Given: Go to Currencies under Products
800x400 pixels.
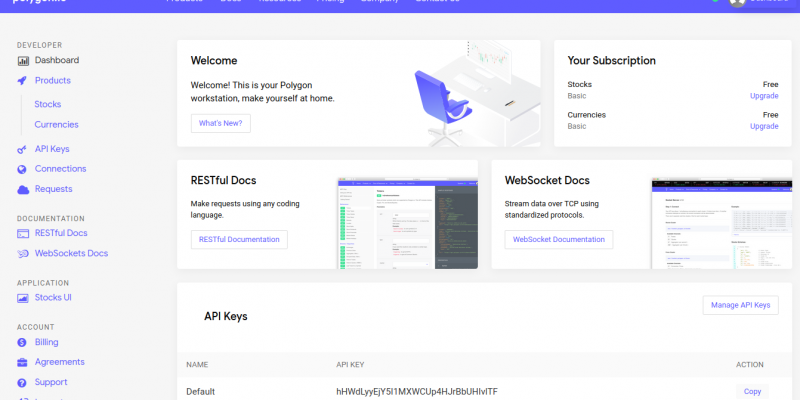Looking at the screenshot, I should (x=56, y=124).
